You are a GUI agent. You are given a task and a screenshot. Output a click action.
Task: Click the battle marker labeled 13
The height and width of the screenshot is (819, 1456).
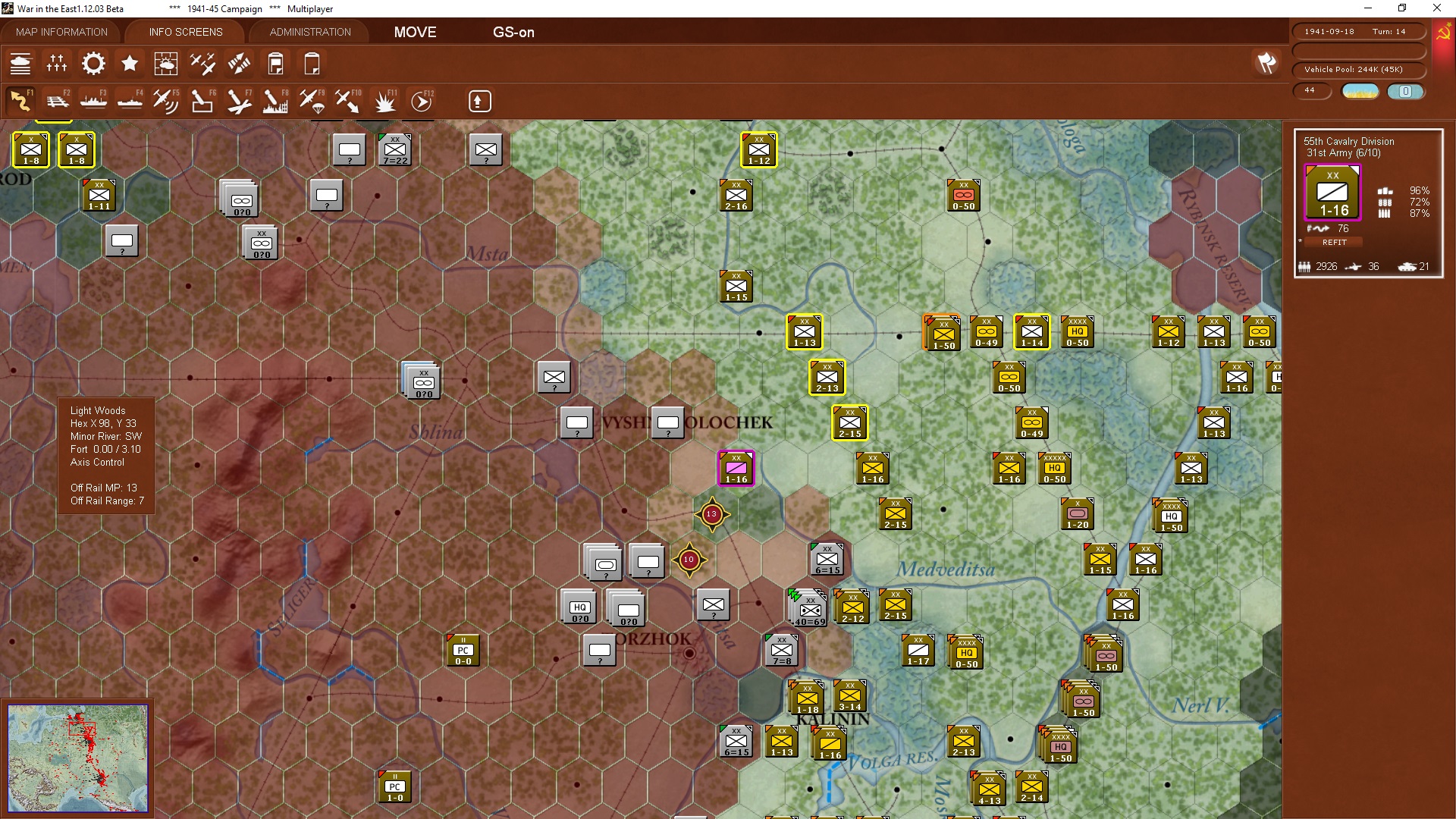(x=711, y=514)
